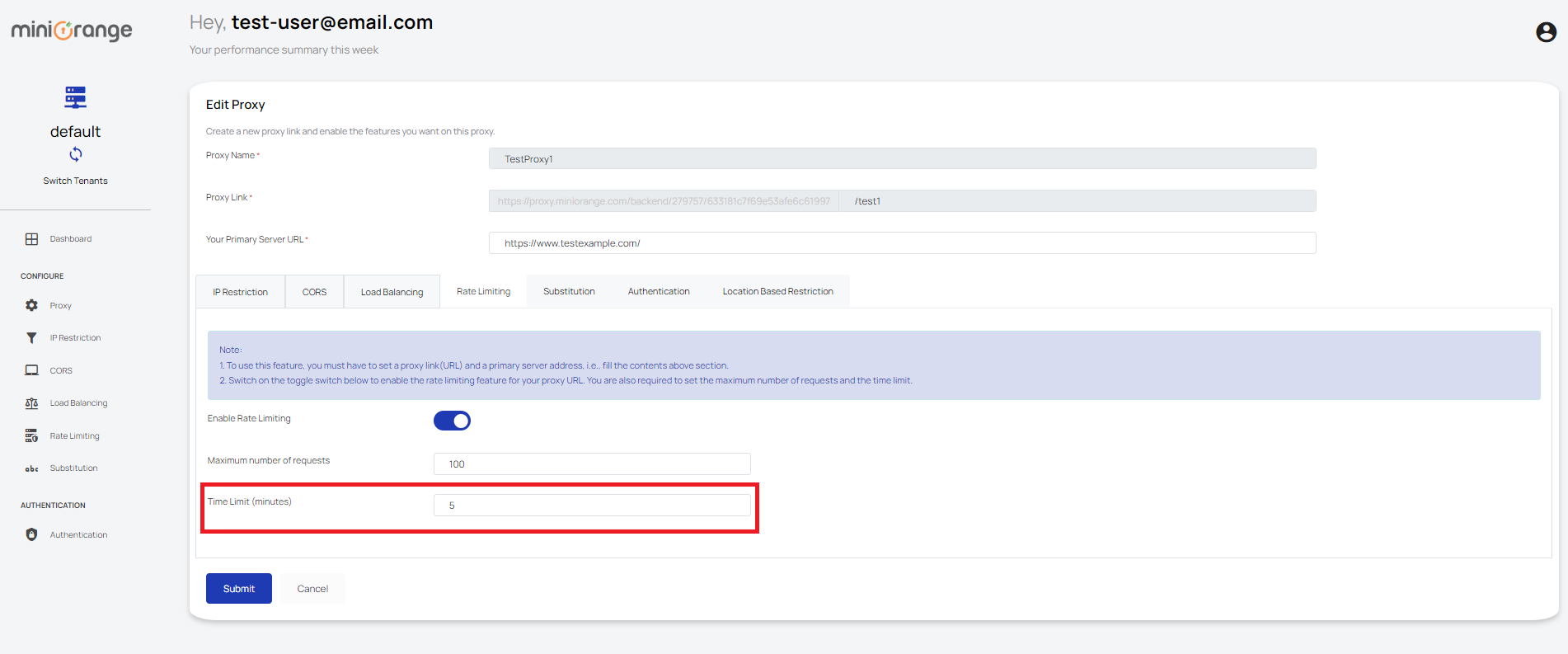Click the Dashboard grid icon
The height and width of the screenshot is (654, 1568).
(x=31, y=239)
